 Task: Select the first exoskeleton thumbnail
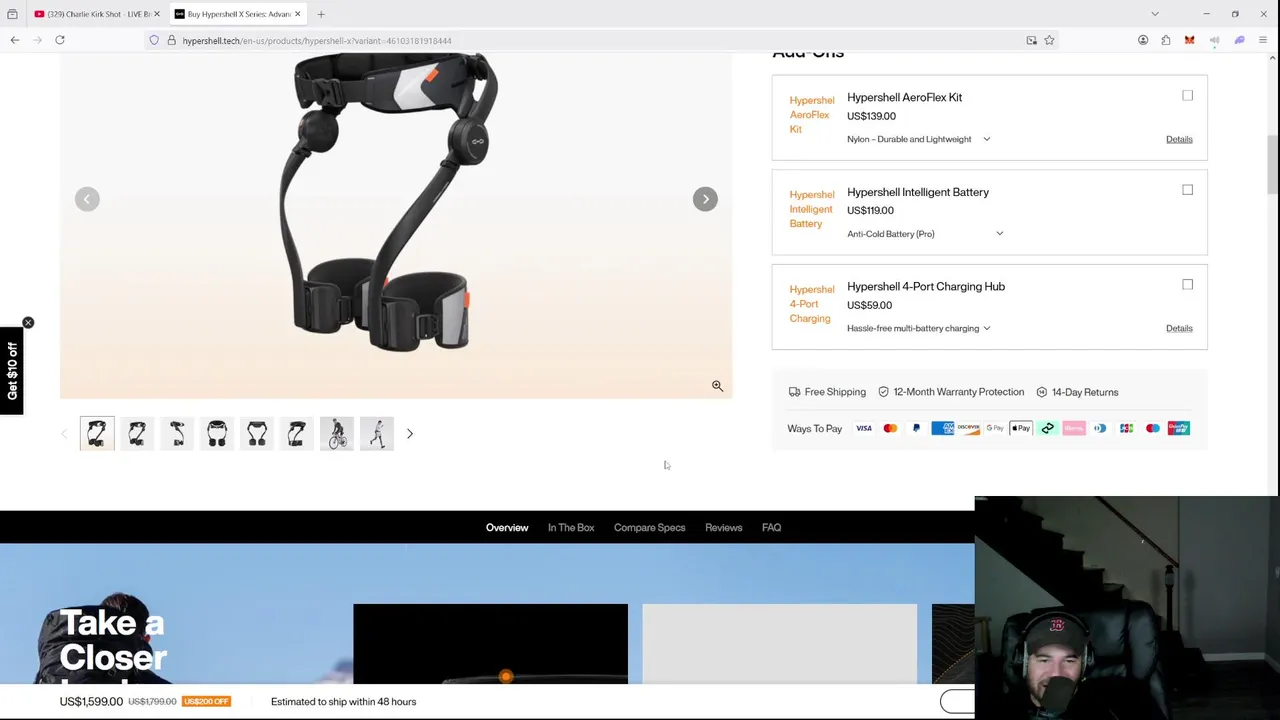pyautogui.click(x=97, y=434)
